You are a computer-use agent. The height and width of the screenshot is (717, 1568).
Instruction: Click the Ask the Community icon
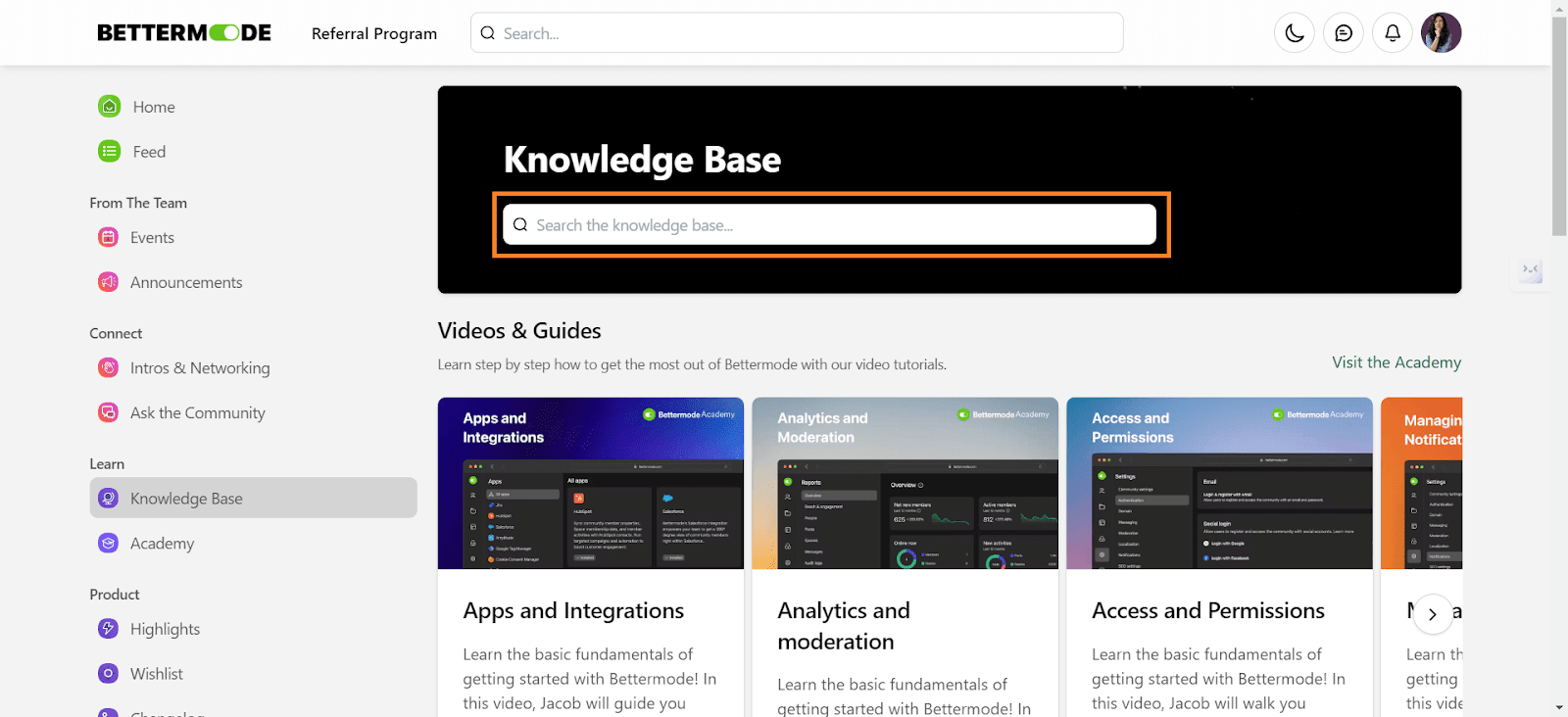pos(109,412)
